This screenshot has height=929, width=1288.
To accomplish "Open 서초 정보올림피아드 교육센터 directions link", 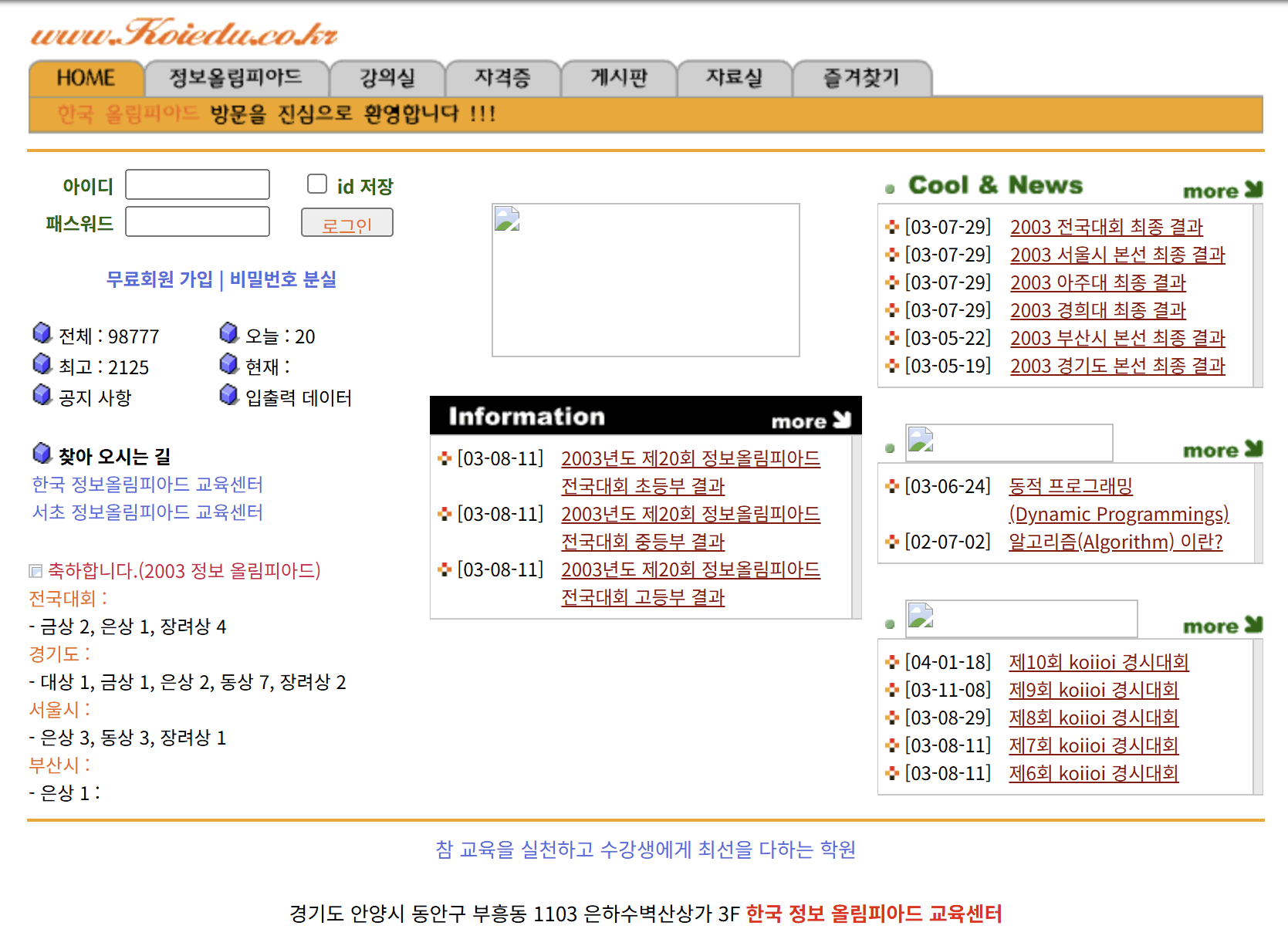I will point(147,512).
